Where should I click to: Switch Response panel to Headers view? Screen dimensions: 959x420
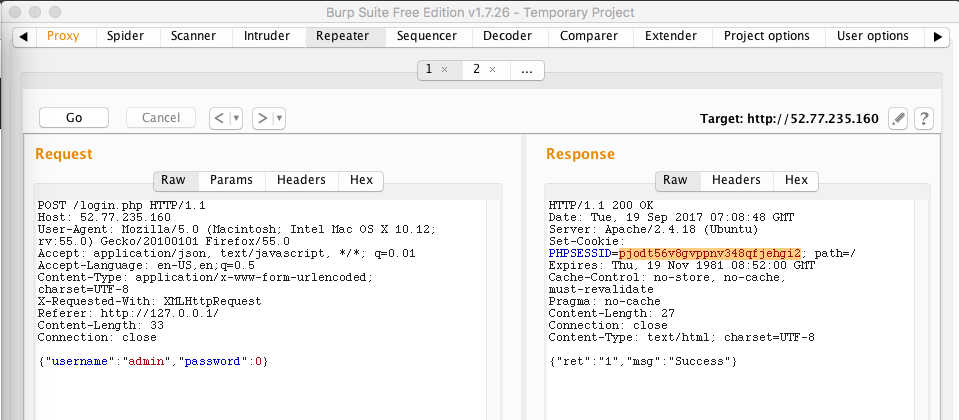(x=736, y=180)
